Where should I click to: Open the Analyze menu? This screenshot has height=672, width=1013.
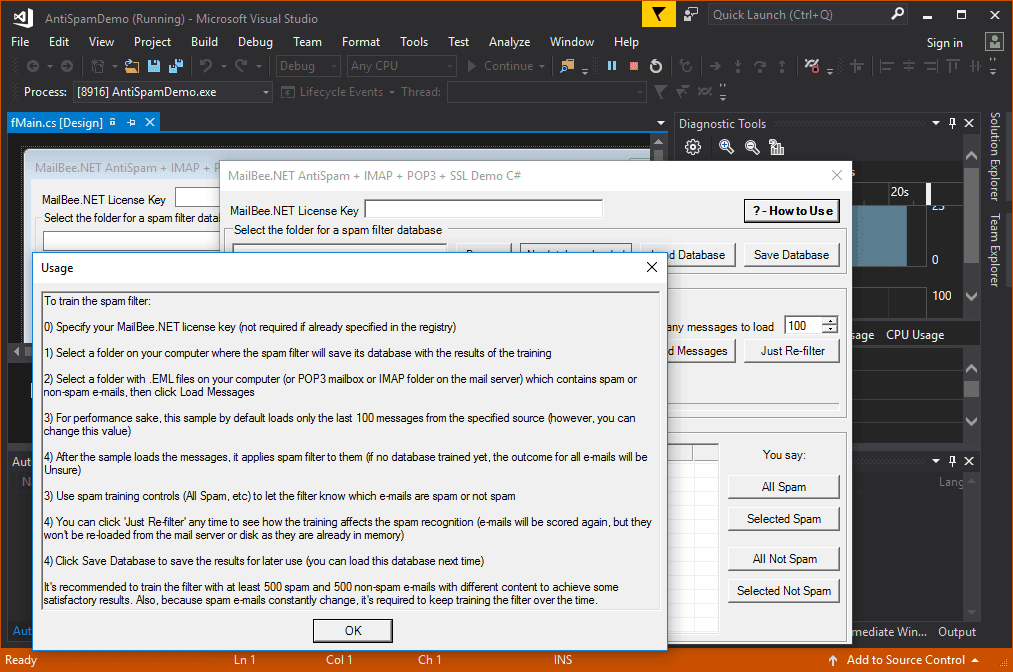tap(509, 42)
